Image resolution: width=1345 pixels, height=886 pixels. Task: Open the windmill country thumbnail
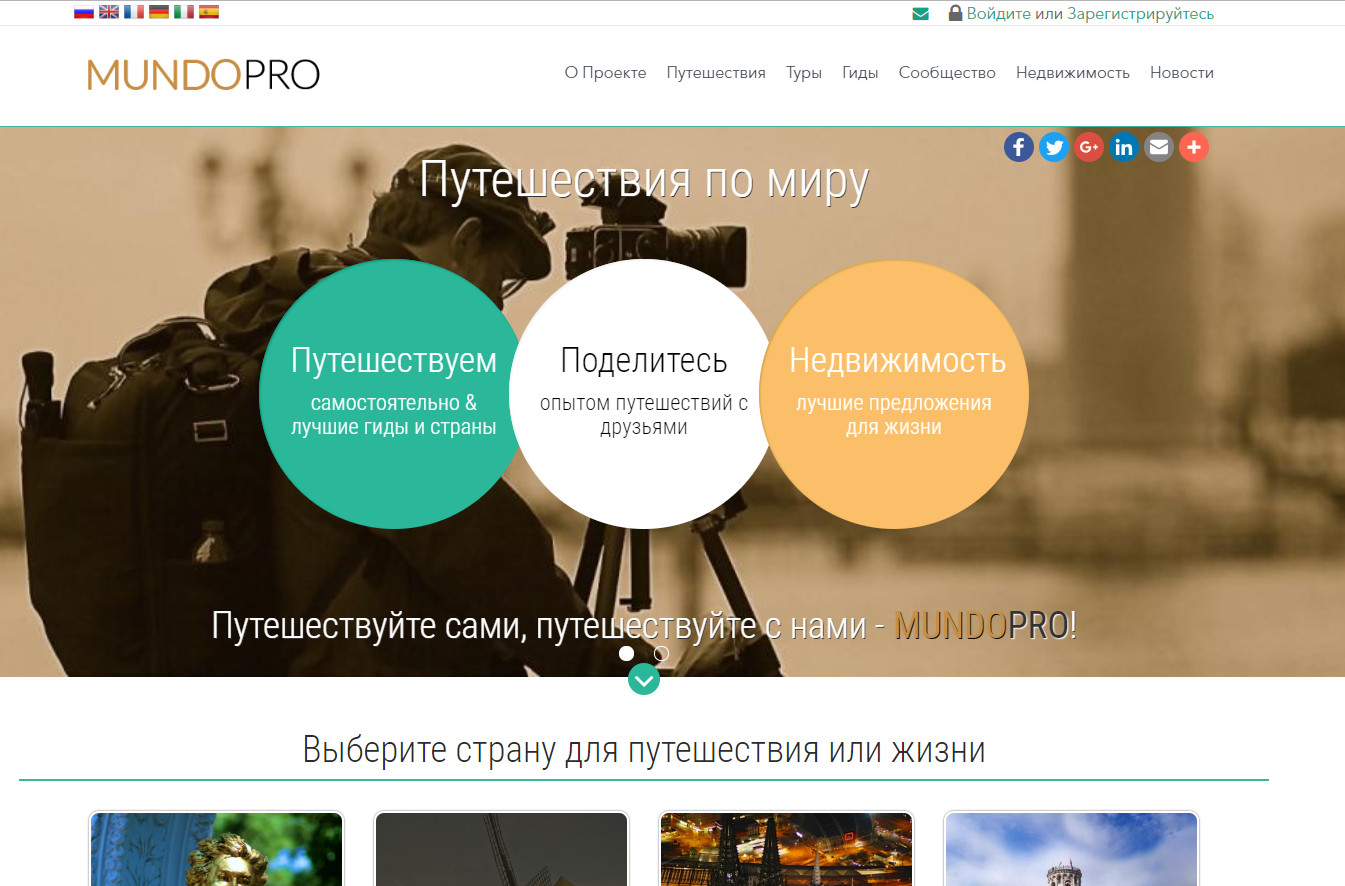click(x=502, y=848)
